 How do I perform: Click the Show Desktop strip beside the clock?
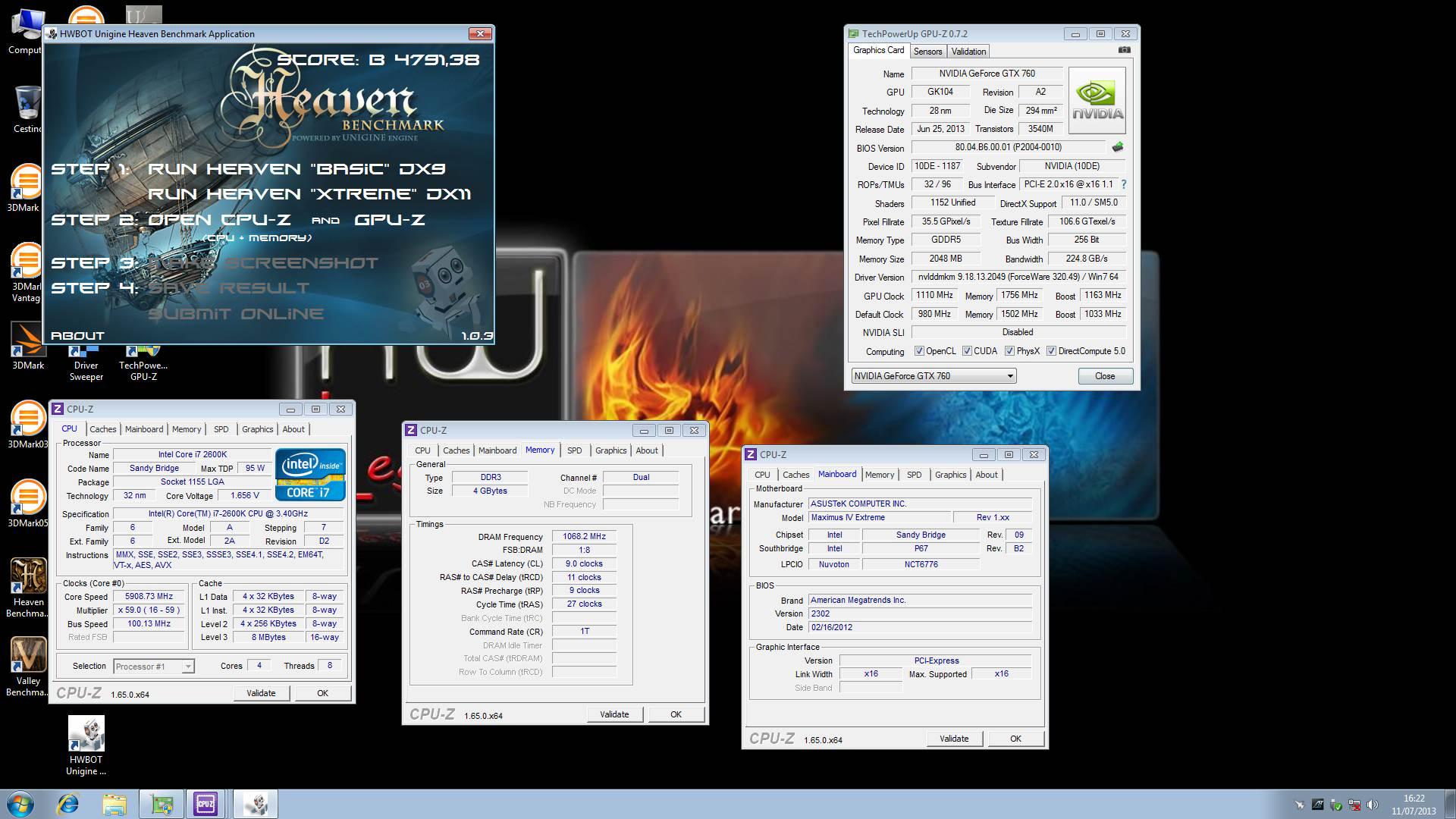click(1450, 804)
